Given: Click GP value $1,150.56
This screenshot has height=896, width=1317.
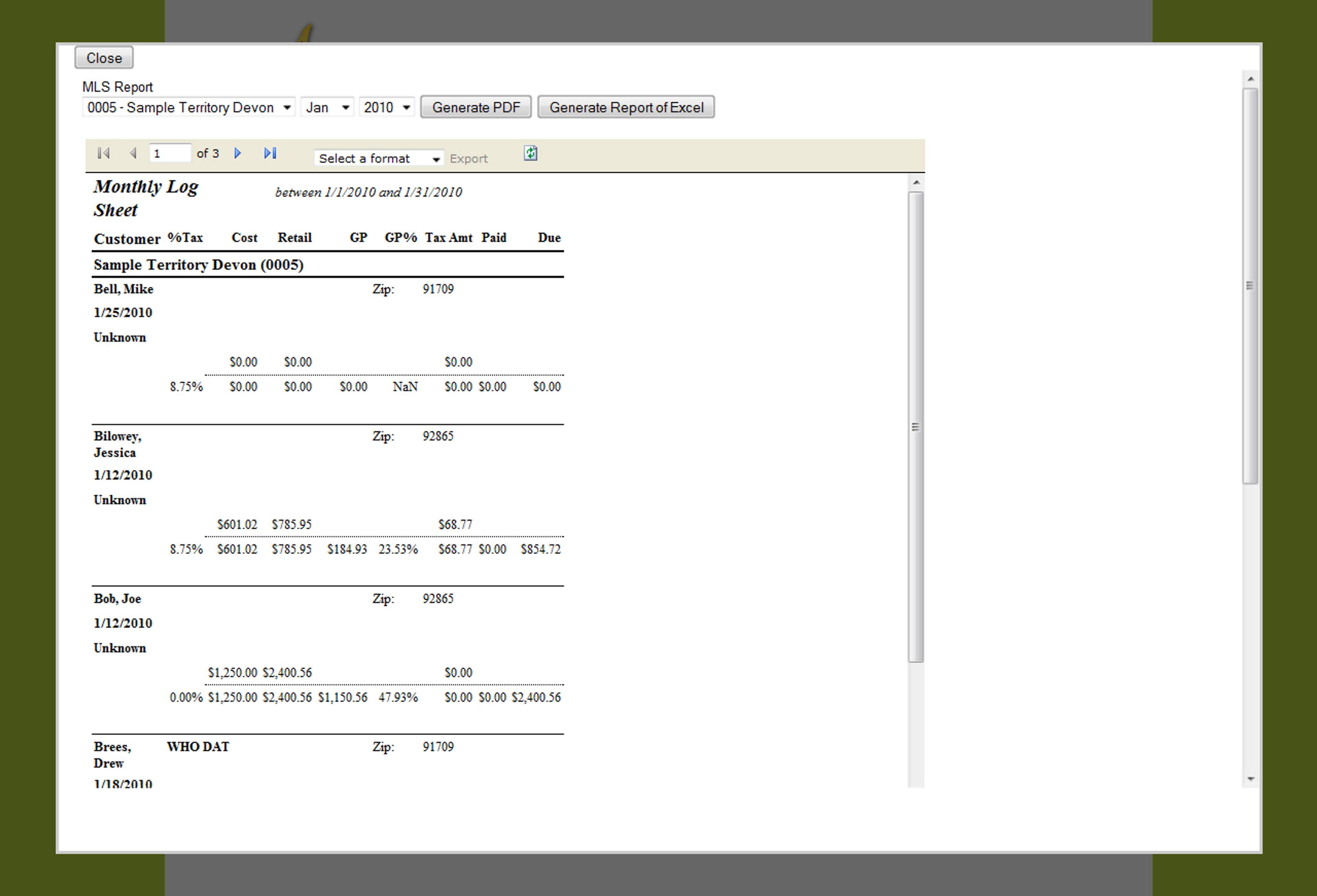Looking at the screenshot, I should click(342, 697).
